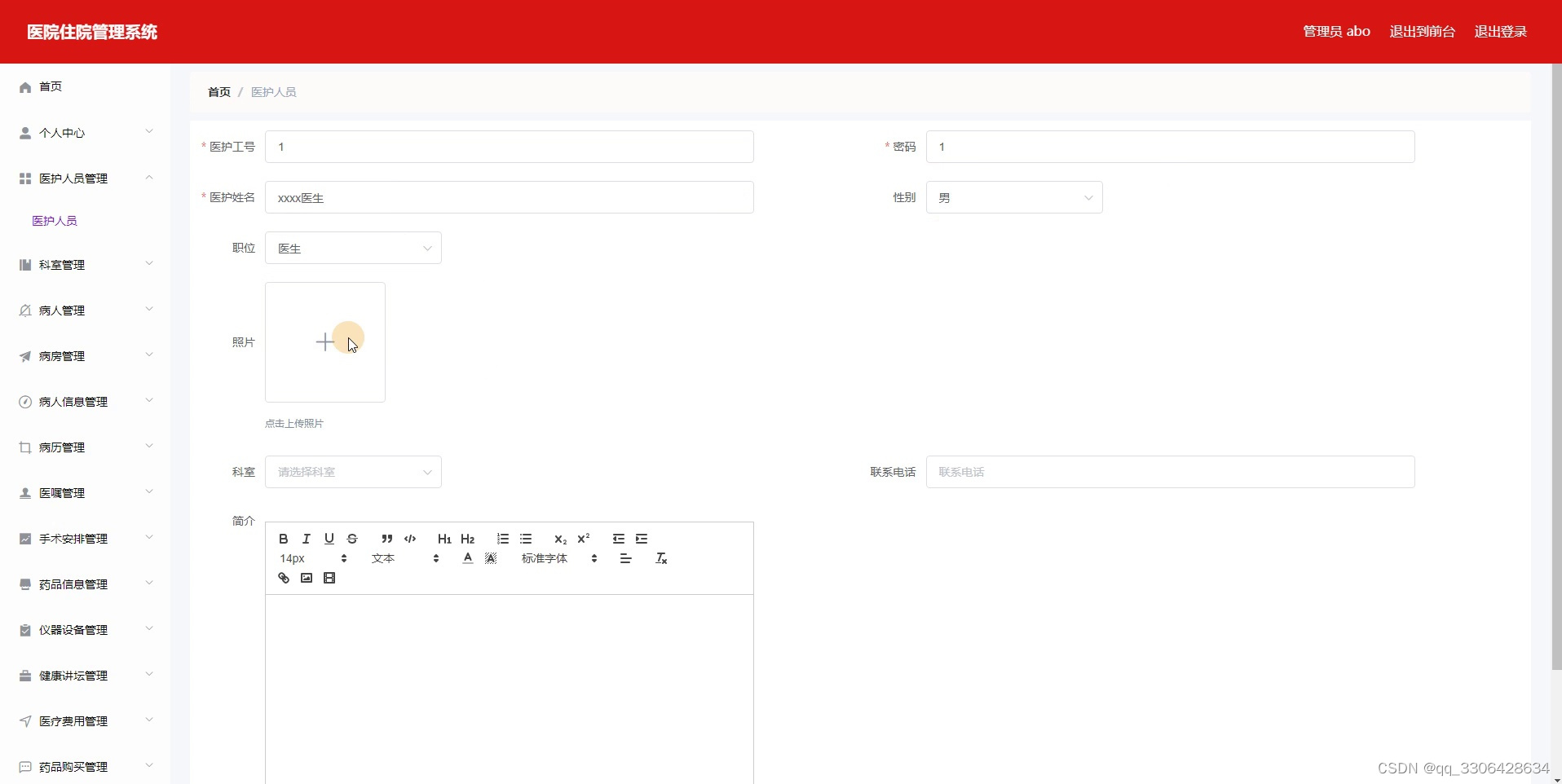Viewport: 1562px width, 784px height.
Task: Open text alignment options
Action: click(626, 558)
